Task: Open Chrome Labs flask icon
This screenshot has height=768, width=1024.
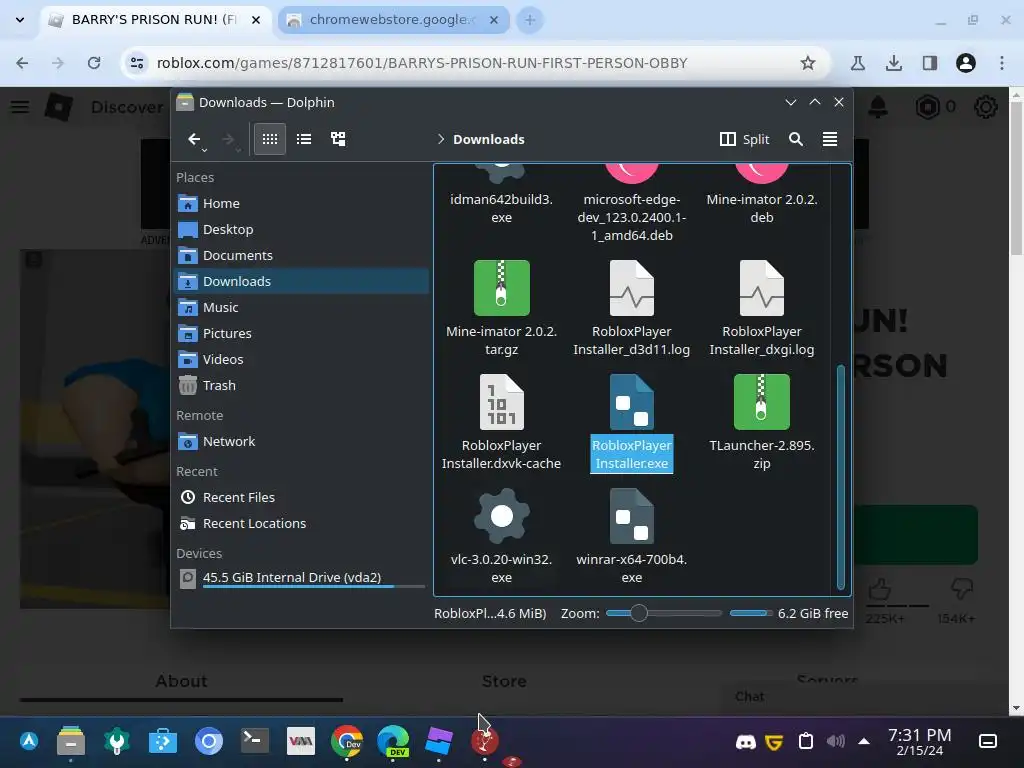Action: pyautogui.click(x=857, y=63)
